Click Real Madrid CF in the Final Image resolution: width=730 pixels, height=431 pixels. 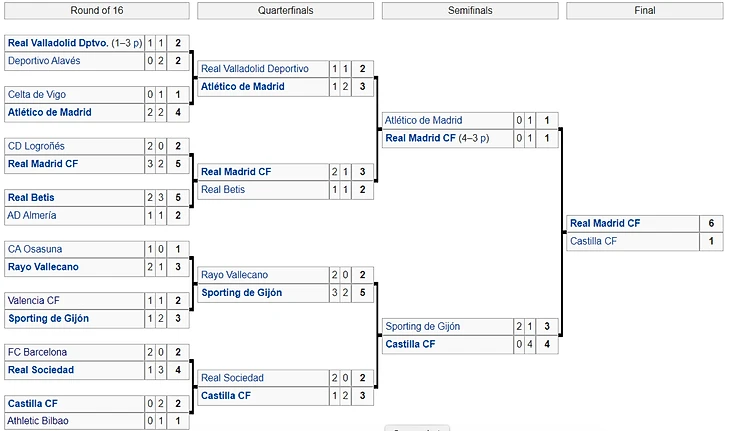coord(605,224)
